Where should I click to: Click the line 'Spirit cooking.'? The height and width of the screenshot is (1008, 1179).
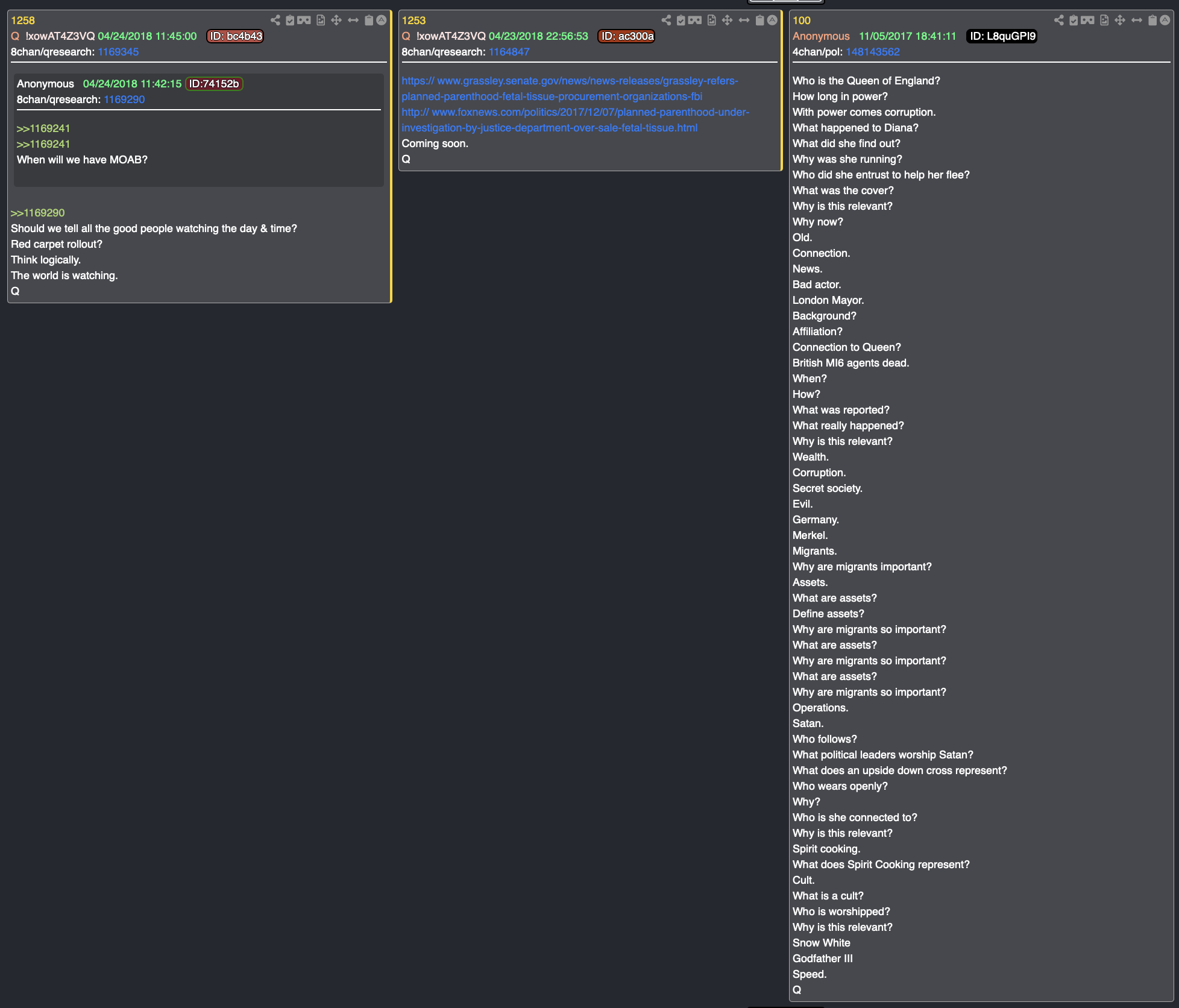(x=826, y=849)
